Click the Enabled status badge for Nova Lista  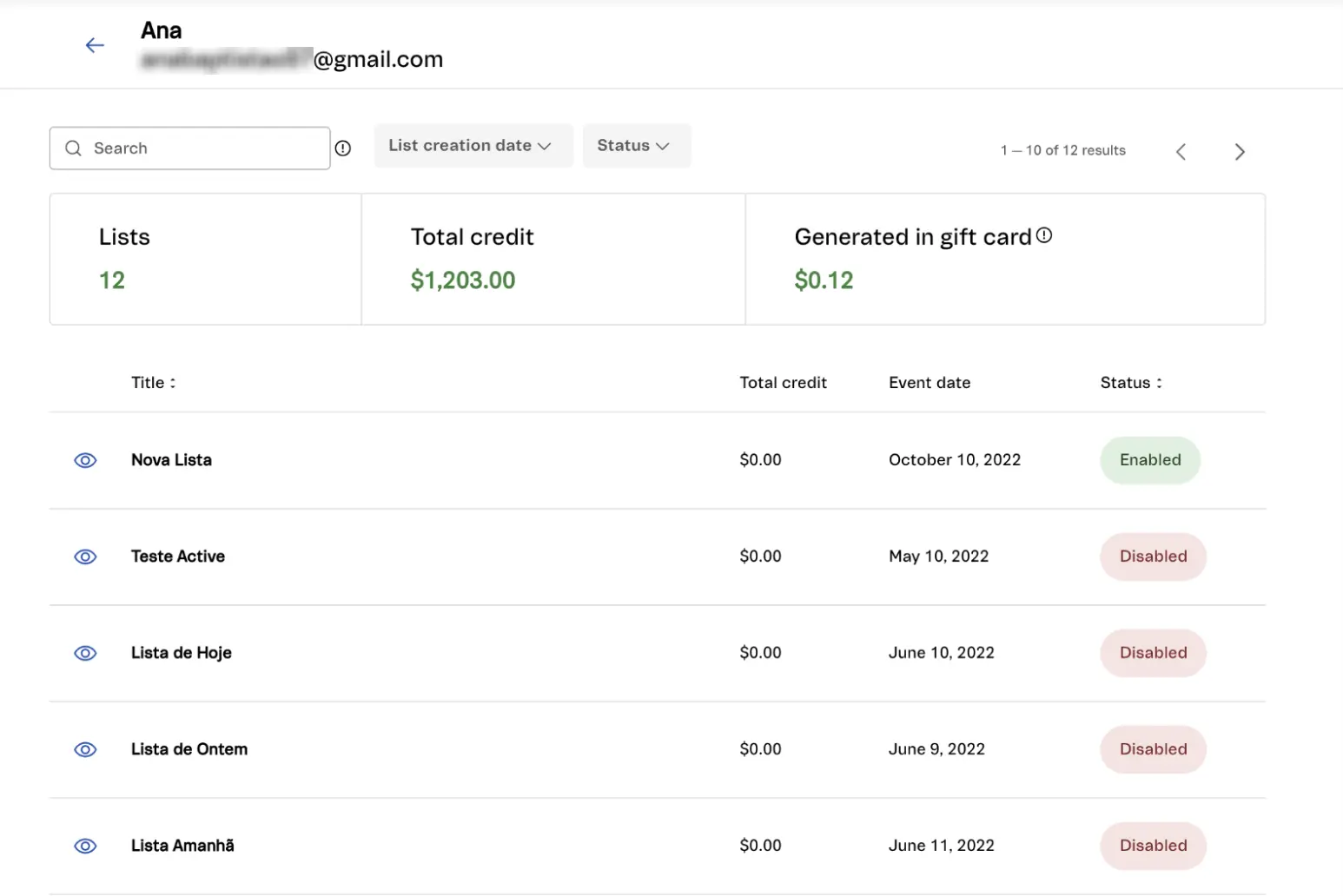1149,460
